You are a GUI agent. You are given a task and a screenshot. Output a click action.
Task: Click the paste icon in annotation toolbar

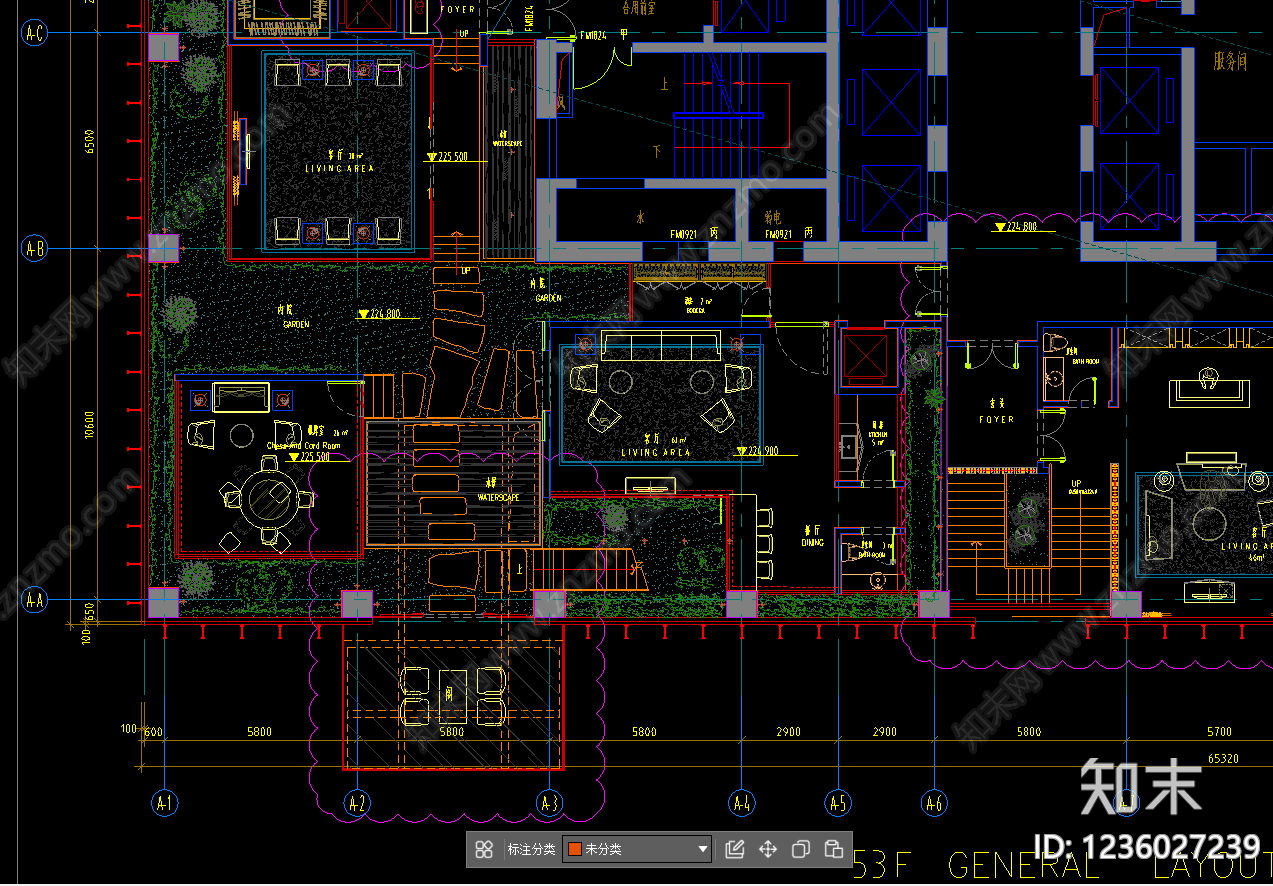(833, 850)
